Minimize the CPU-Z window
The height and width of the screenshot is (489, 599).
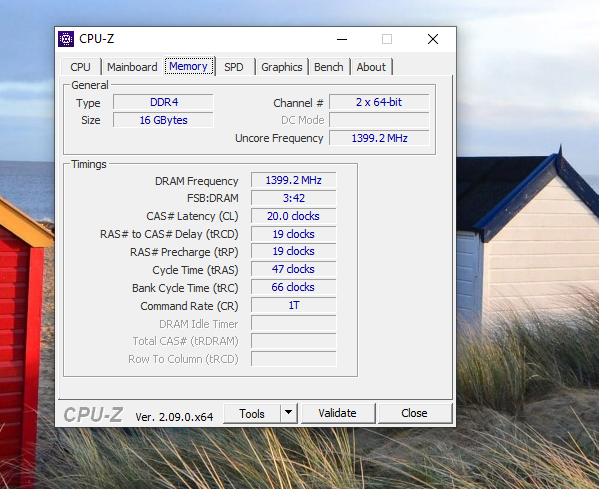pyautogui.click(x=342, y=39)
